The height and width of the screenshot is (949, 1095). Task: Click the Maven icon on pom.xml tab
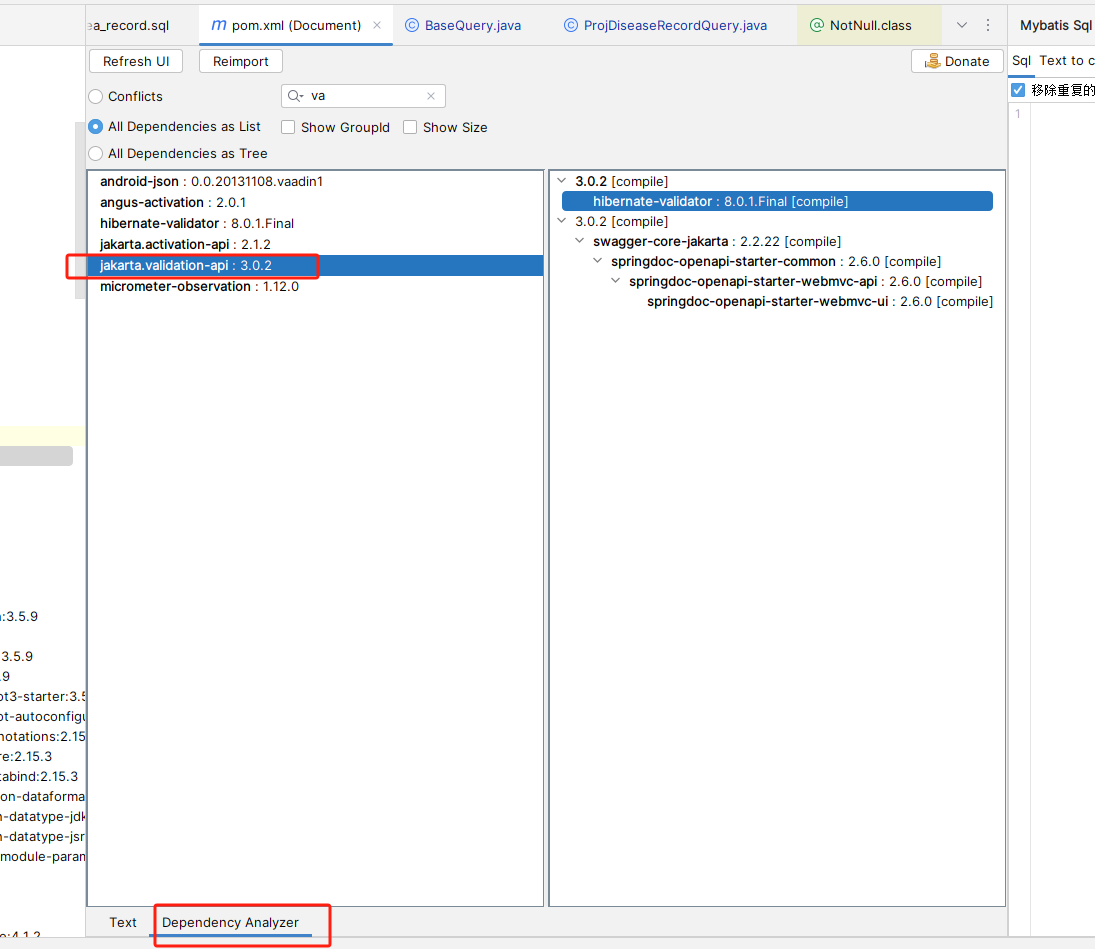point(218,25)
